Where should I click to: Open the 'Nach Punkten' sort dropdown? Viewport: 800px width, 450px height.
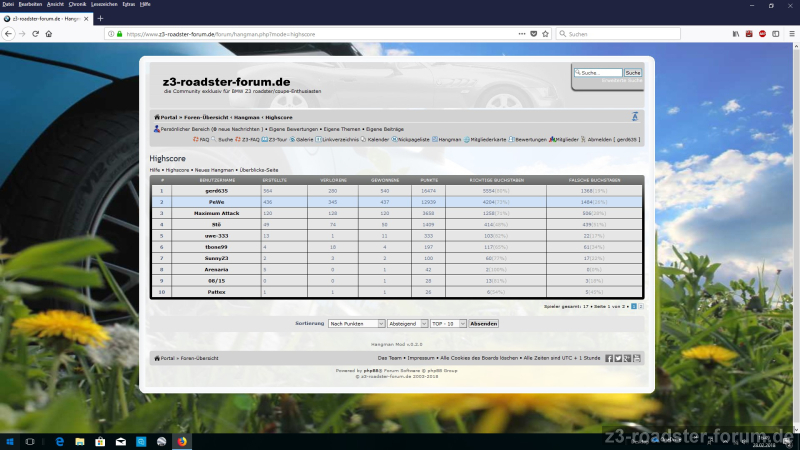(356, 324)
